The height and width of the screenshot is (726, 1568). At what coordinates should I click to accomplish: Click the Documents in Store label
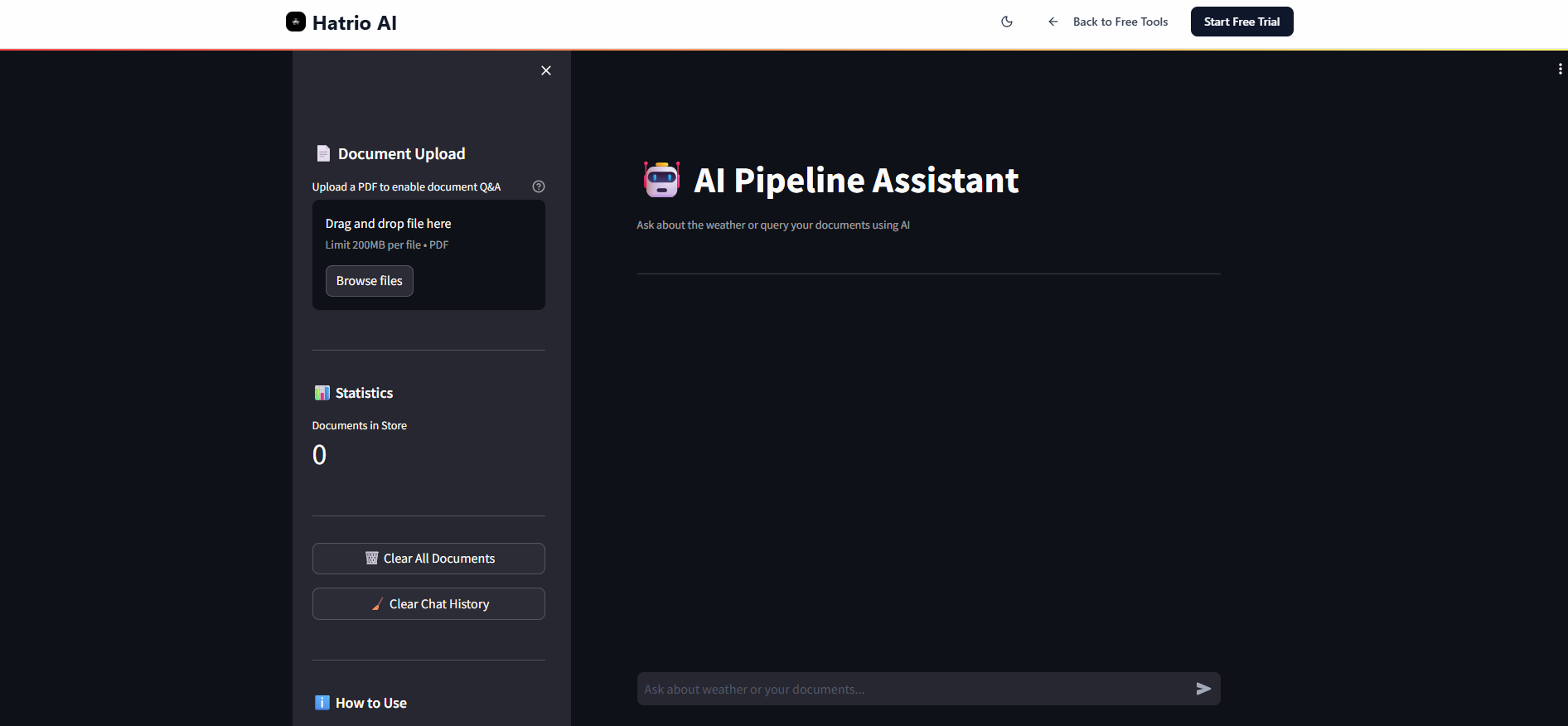point(359,425)
